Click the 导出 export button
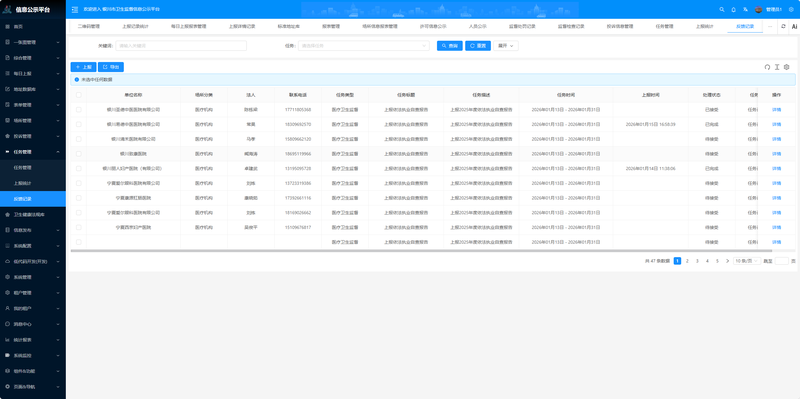800x399 pixels. coord(111,67)
